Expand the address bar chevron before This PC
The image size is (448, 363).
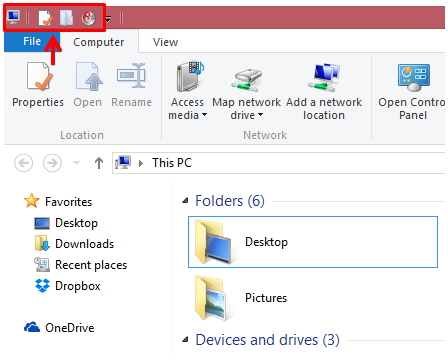tap(141, 163)
